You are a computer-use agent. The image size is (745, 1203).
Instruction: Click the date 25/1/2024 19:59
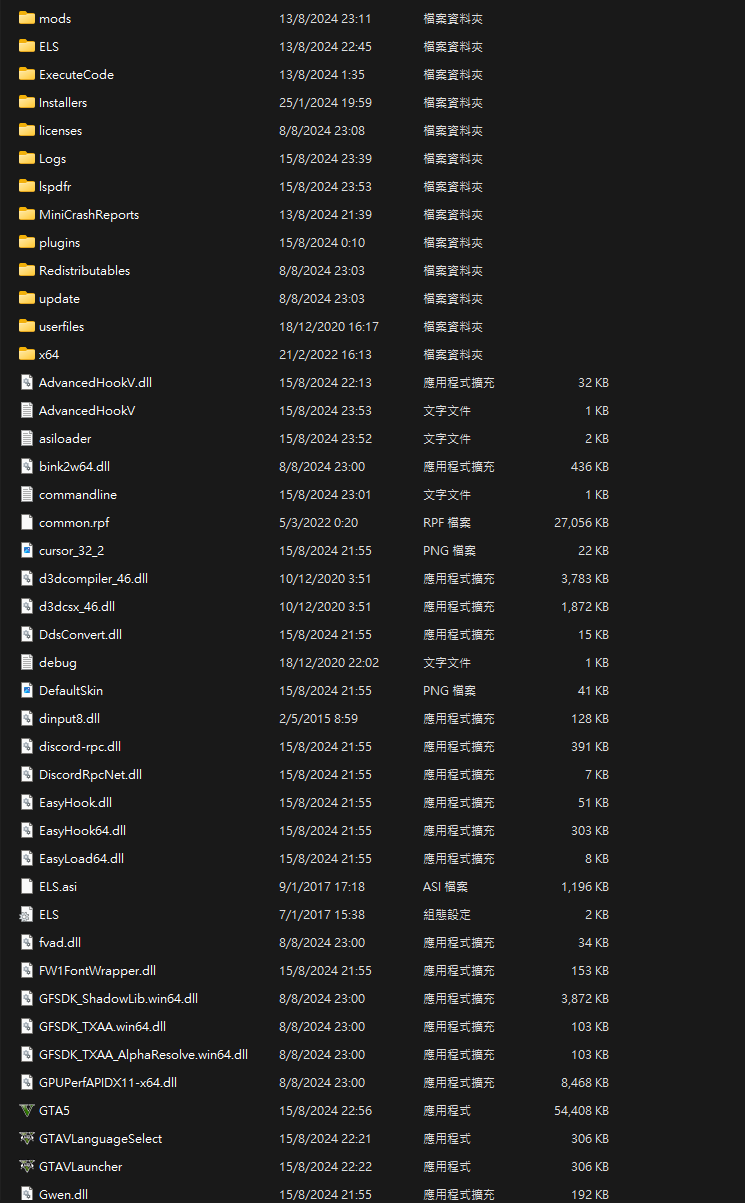[x=325, y=102]
